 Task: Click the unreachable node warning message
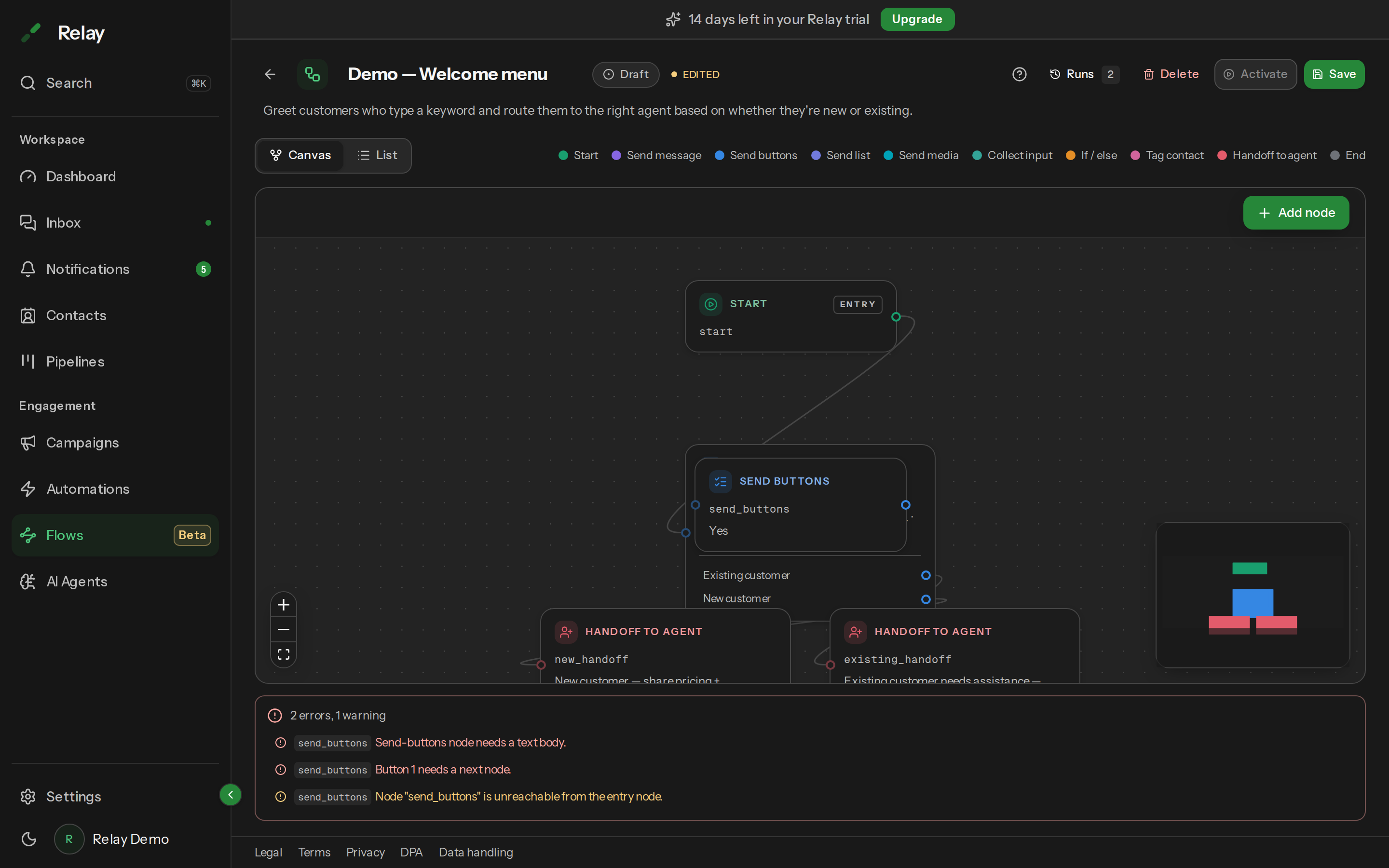pos(519,796)
